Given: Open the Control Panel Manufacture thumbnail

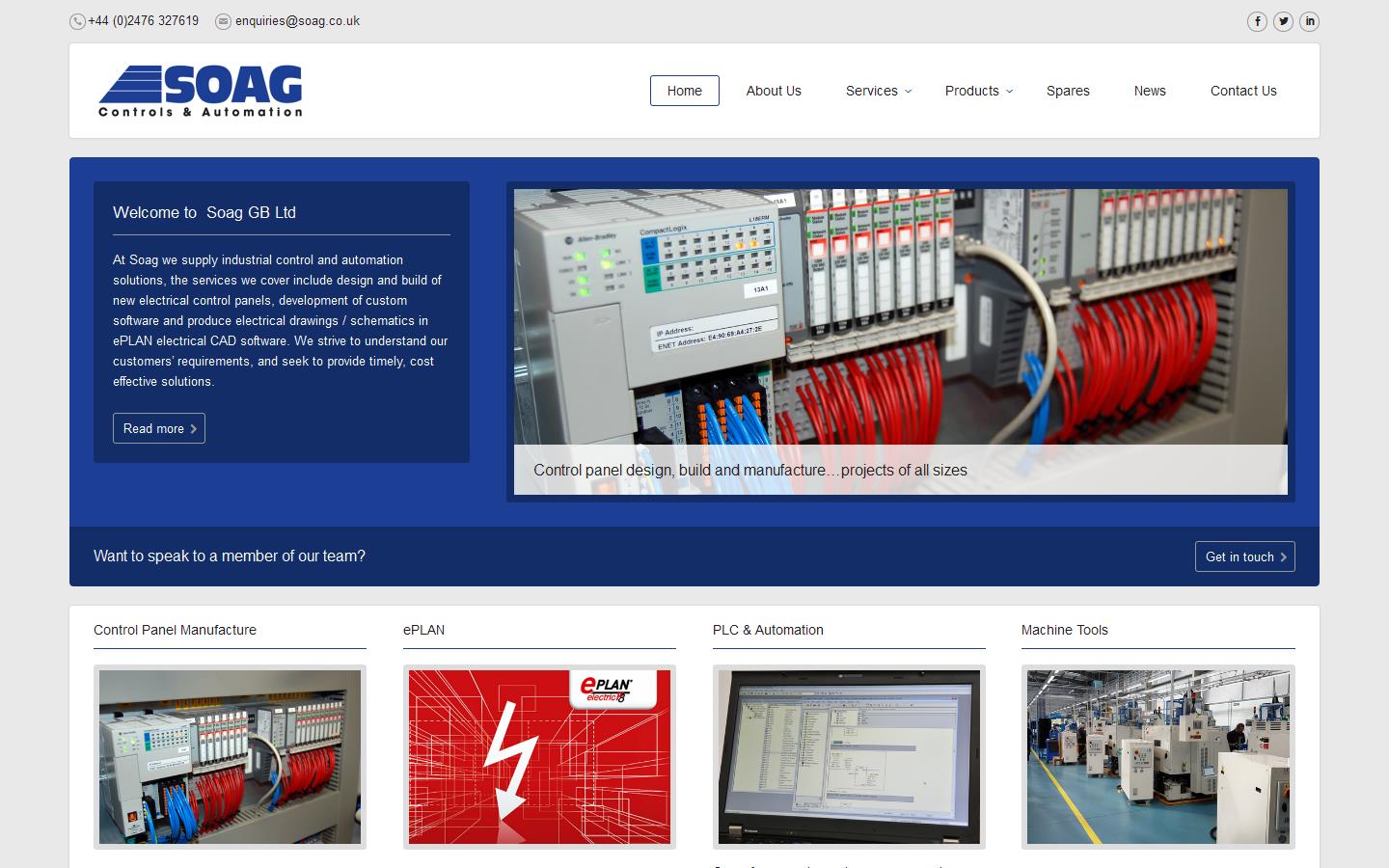Looking at the screenshot, I should (x=230, y=757).
